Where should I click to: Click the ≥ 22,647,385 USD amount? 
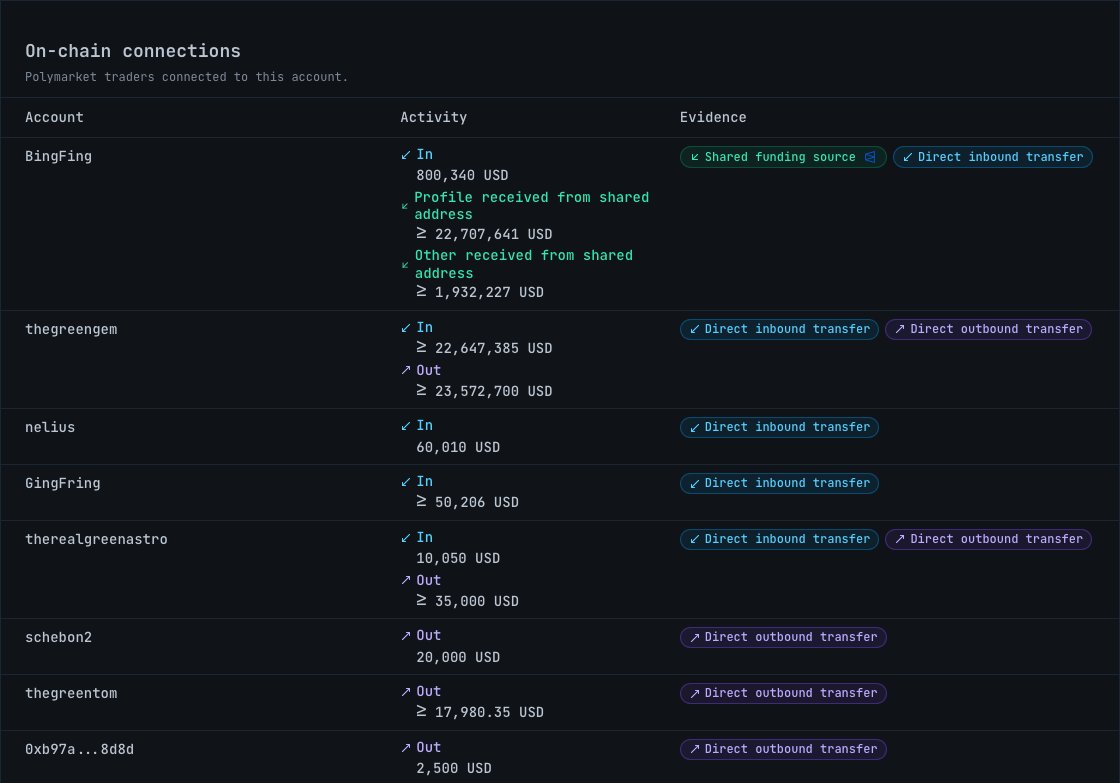pyautogui.click(x=484, y=349)
